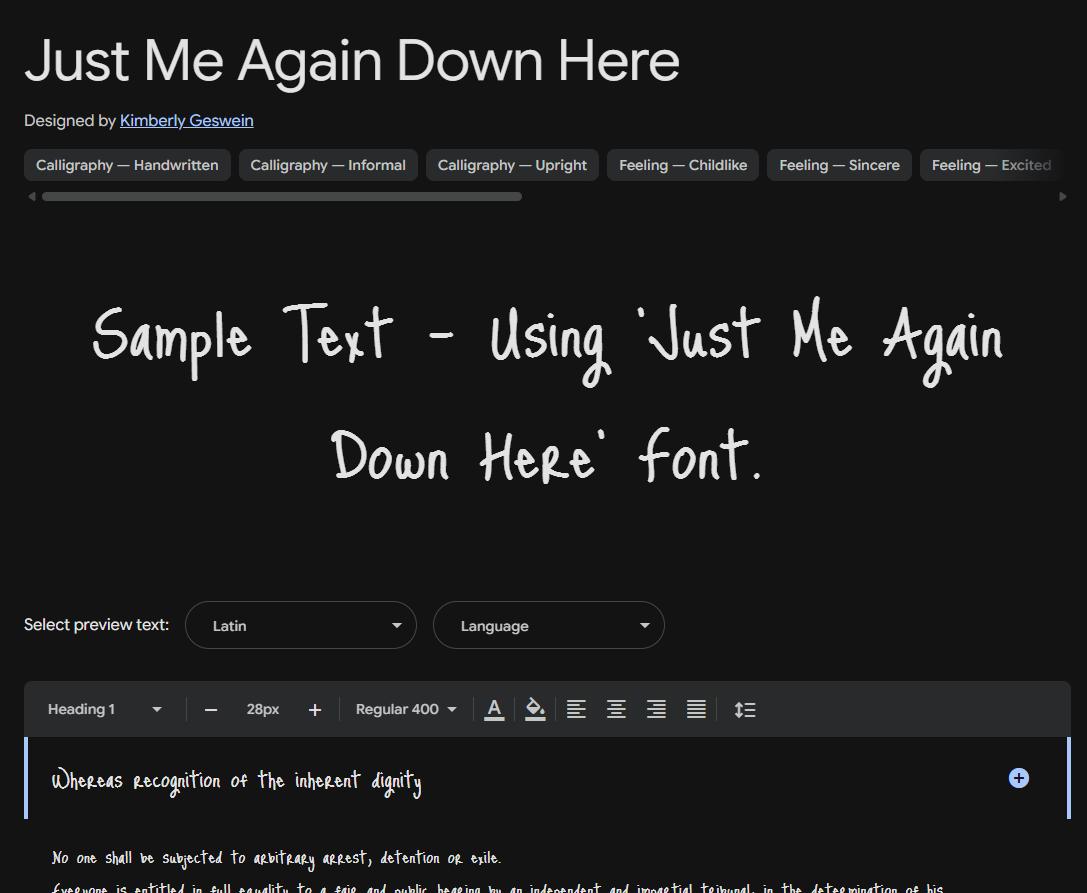Screen dimensions: 1087x893
Task: Click the 'Just Me Again Down Here' title
Action: point(352,61)
